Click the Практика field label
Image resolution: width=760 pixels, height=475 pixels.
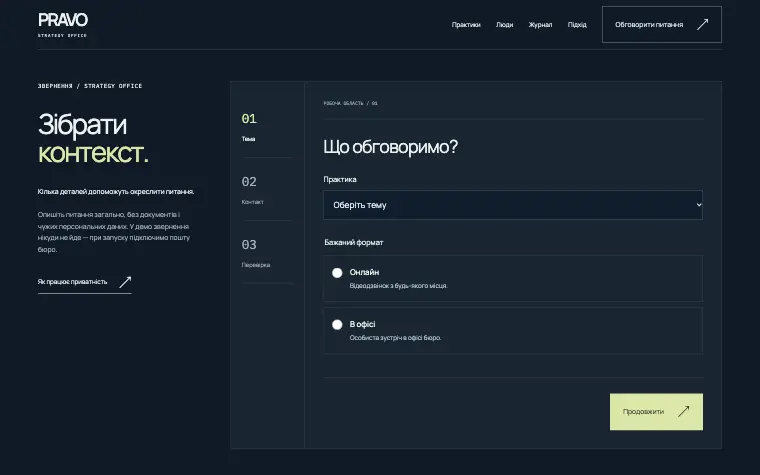340,179
